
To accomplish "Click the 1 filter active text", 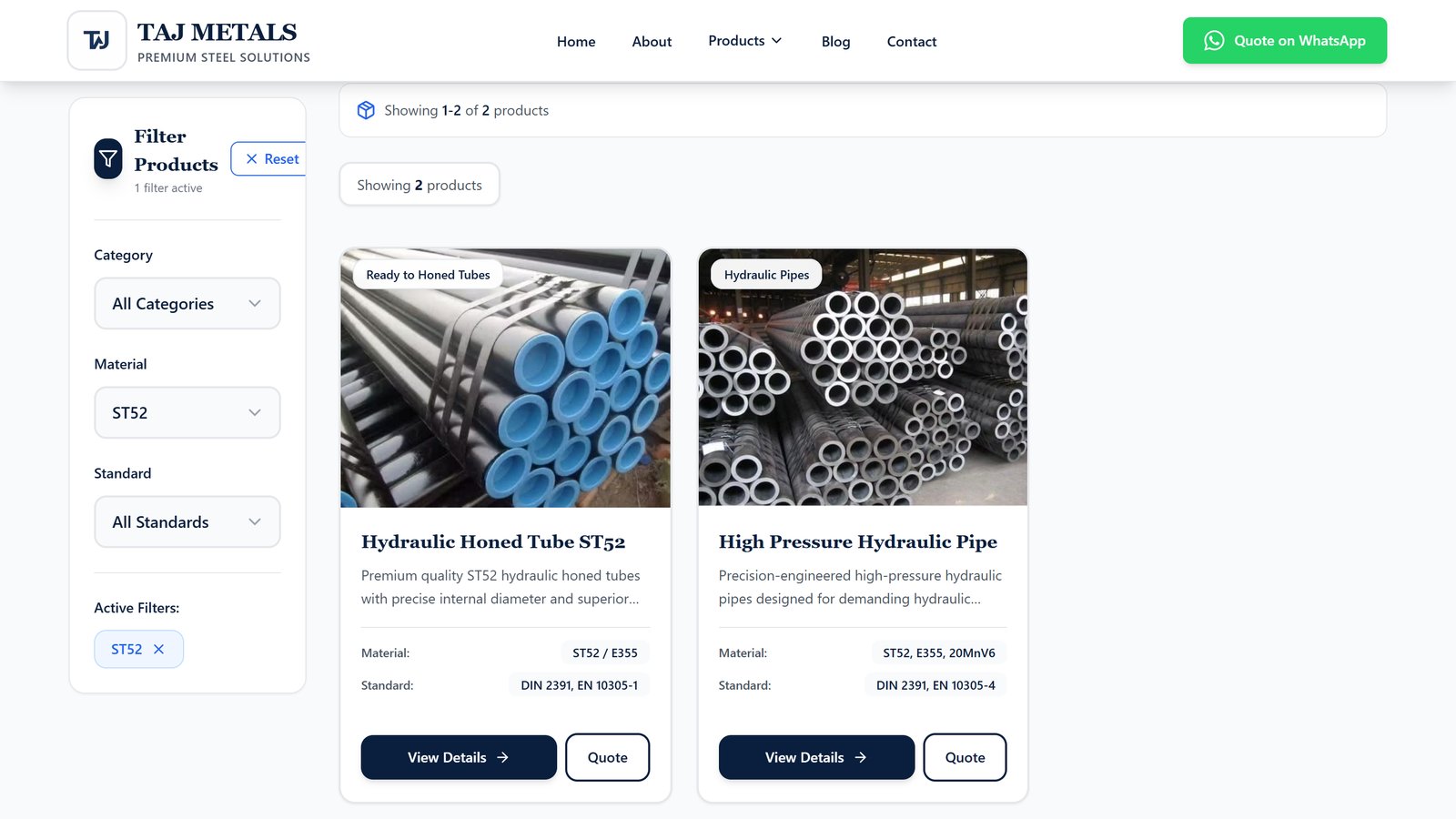I will click(x=168, y=187).
